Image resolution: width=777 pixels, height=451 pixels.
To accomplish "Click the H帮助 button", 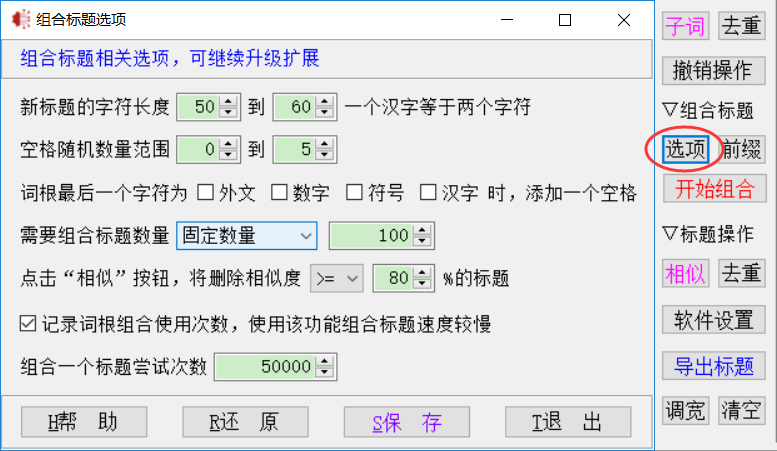I will pos(84,422).
